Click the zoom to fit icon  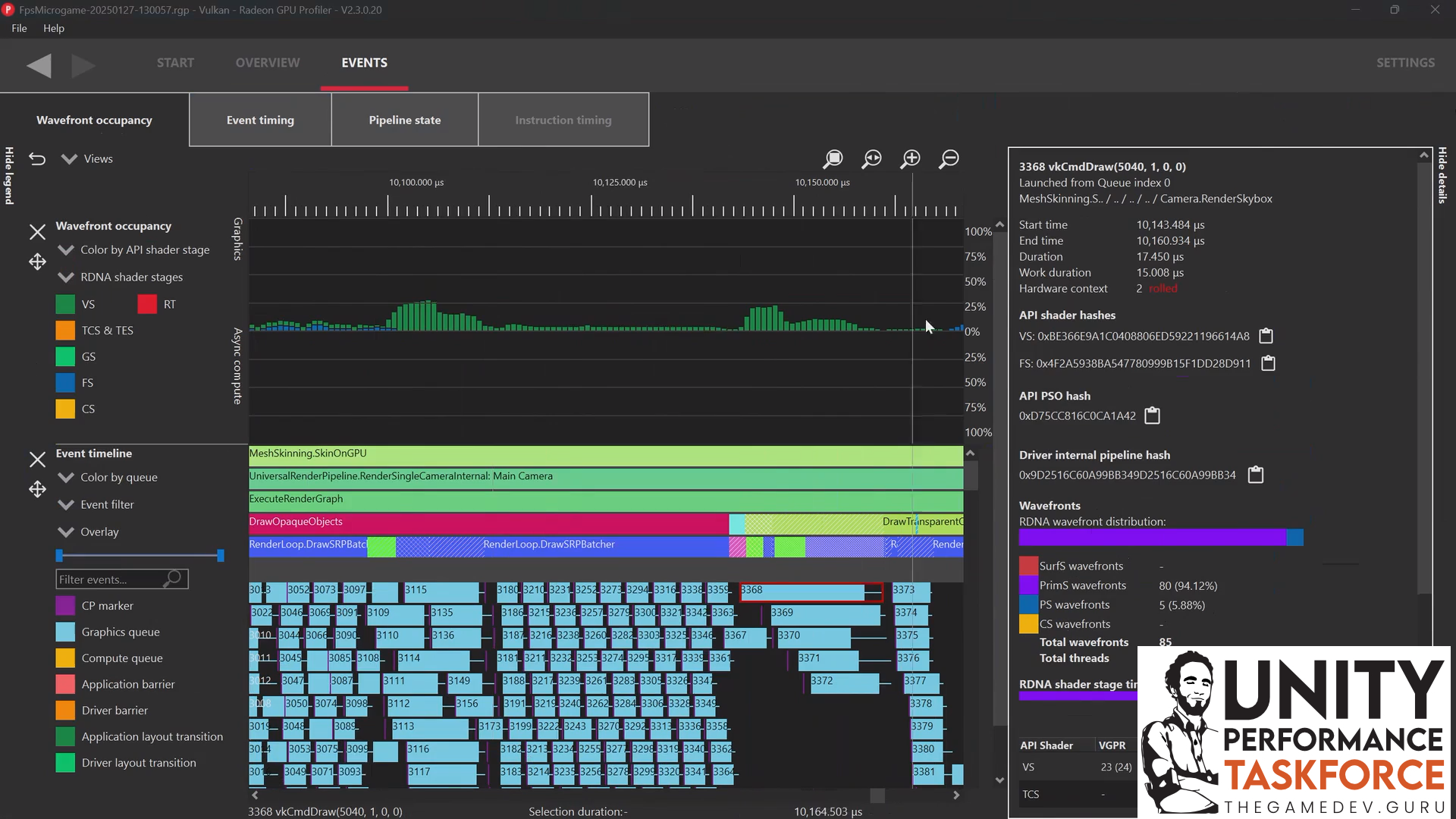pos(871,159)
